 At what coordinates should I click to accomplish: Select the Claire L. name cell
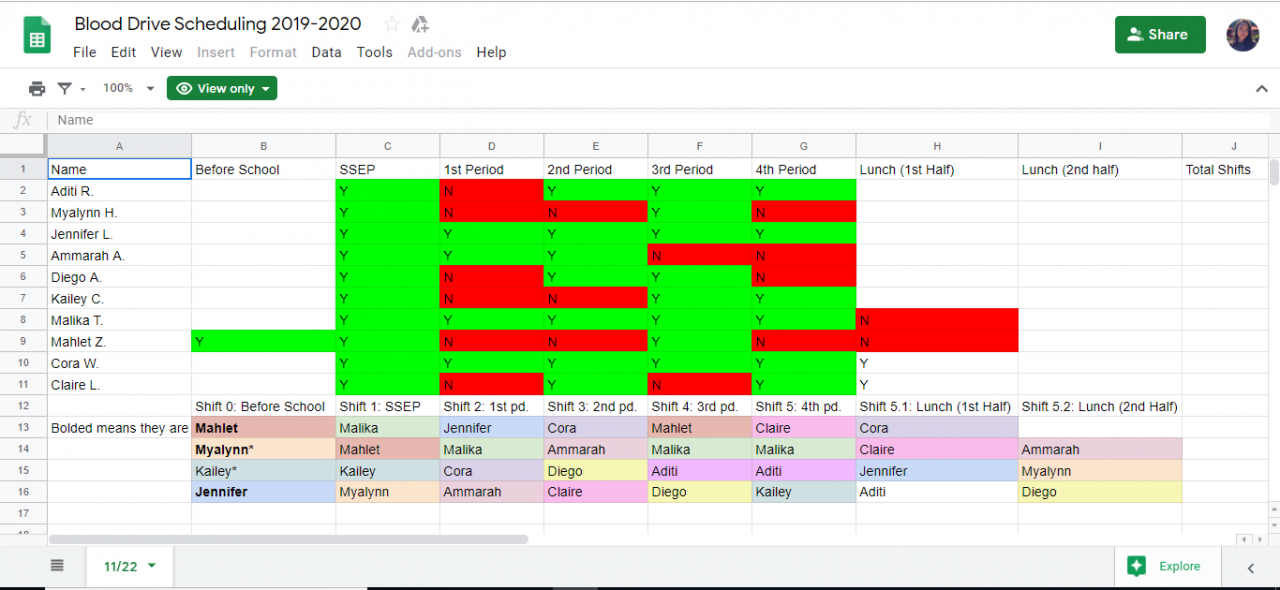click(x=119, y=384)
